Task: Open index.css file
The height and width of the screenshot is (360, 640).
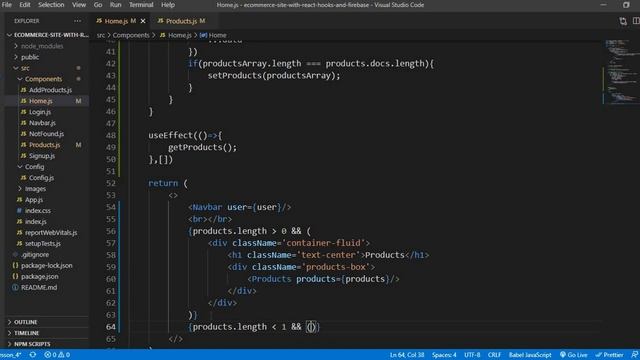Action: [38, 211]
